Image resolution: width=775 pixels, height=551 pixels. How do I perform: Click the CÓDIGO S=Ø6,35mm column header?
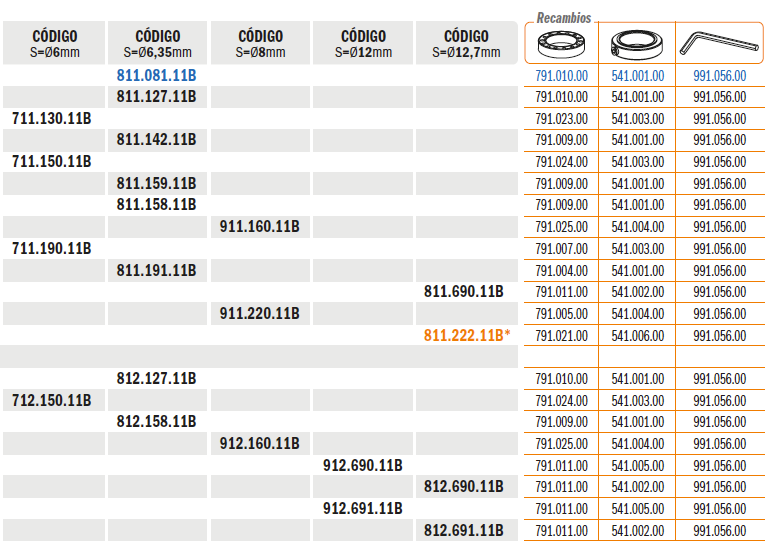click(x=157, y=43)
